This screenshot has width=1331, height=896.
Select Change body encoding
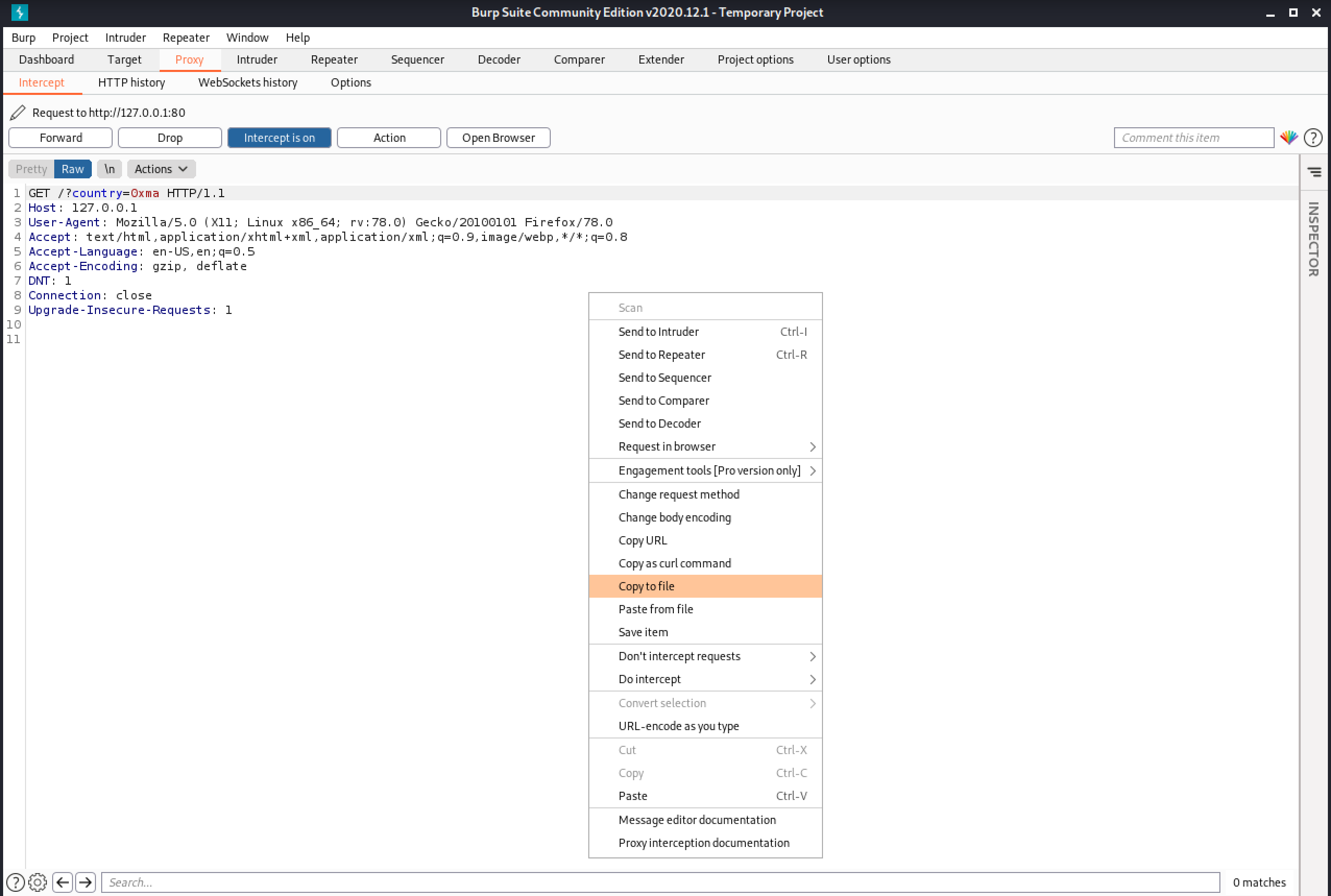coord(705,517)
